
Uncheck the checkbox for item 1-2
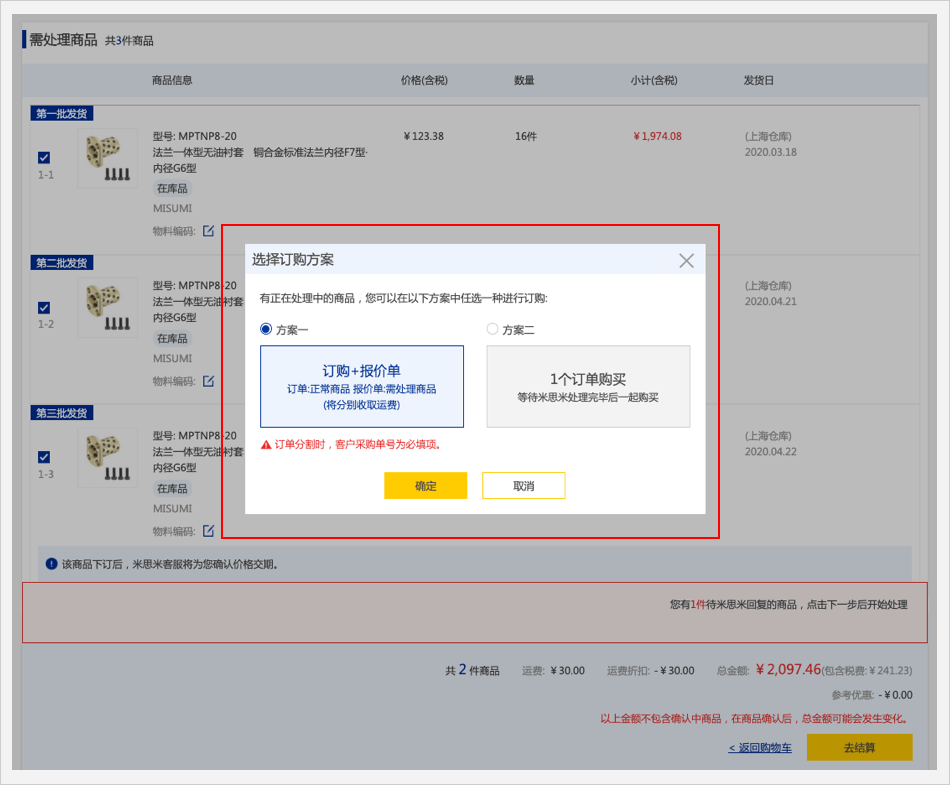pyautogui.click(x=44, y=308)
